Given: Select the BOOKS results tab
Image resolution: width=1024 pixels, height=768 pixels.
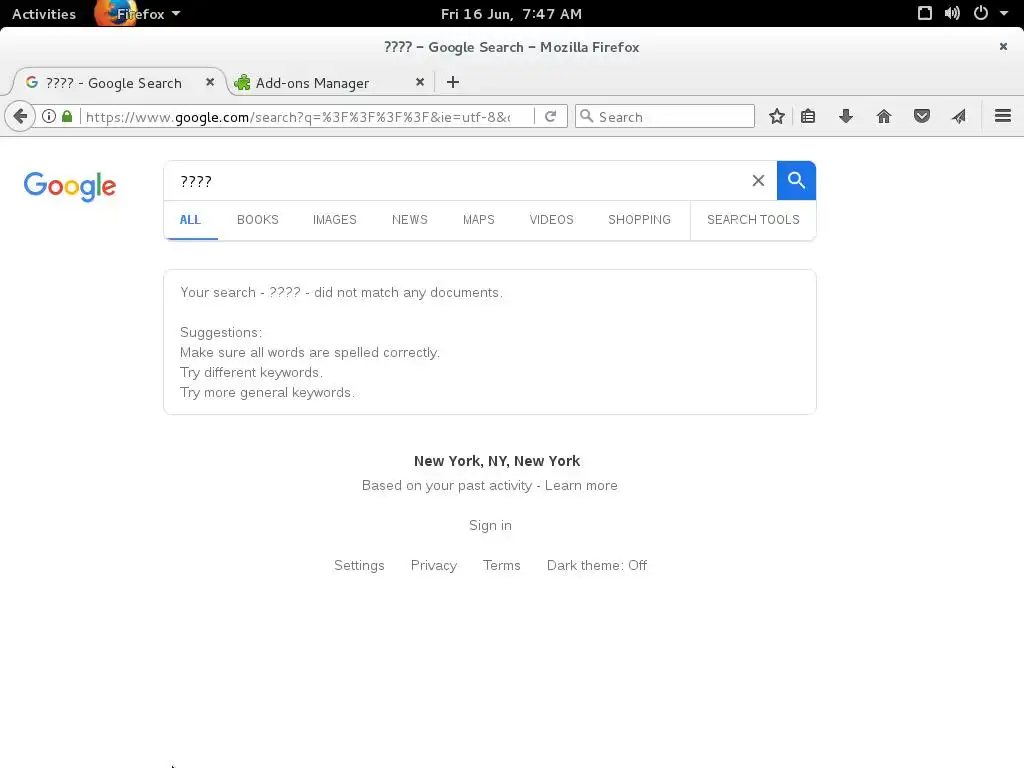Looking at the screenshot, I should pos(258,220).
